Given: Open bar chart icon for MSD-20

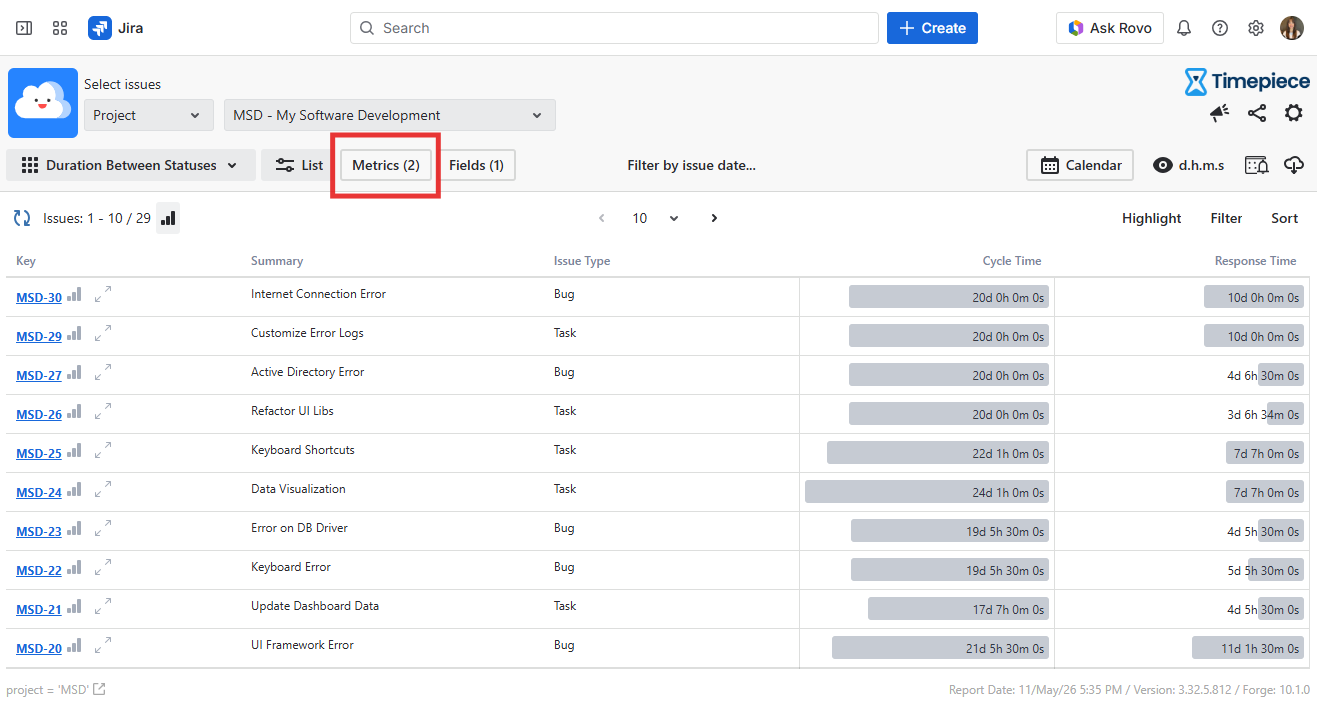Looking at the screenshot, I should click(74, 645).
